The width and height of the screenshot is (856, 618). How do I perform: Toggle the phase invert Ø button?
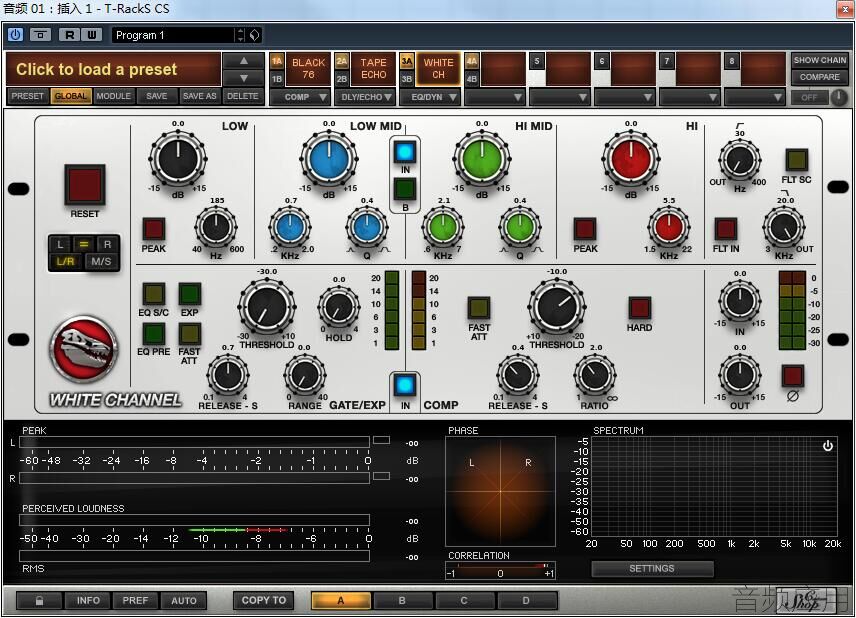pos(792,376)
